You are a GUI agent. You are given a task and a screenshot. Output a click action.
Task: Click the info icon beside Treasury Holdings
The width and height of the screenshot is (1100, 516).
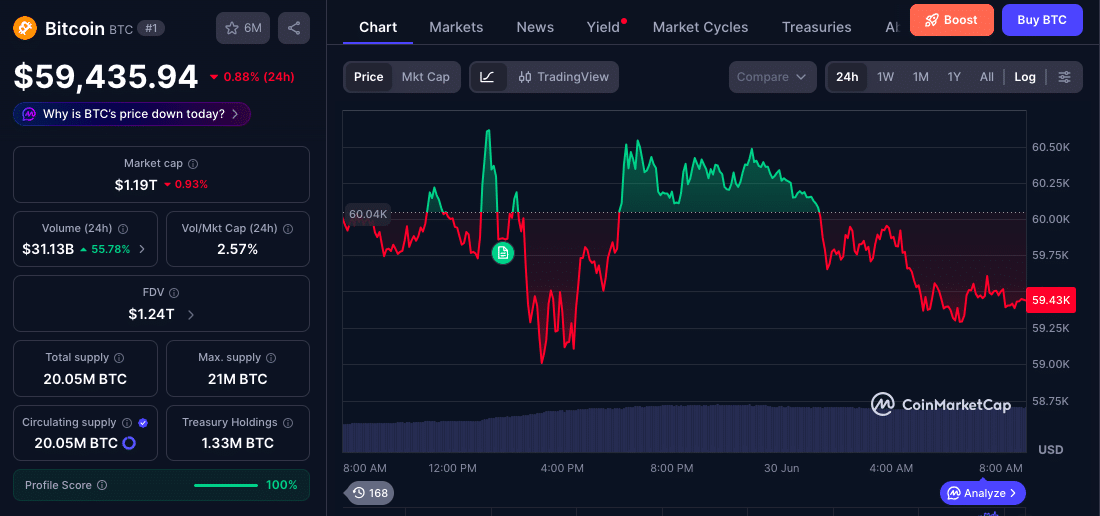(288, 423)
